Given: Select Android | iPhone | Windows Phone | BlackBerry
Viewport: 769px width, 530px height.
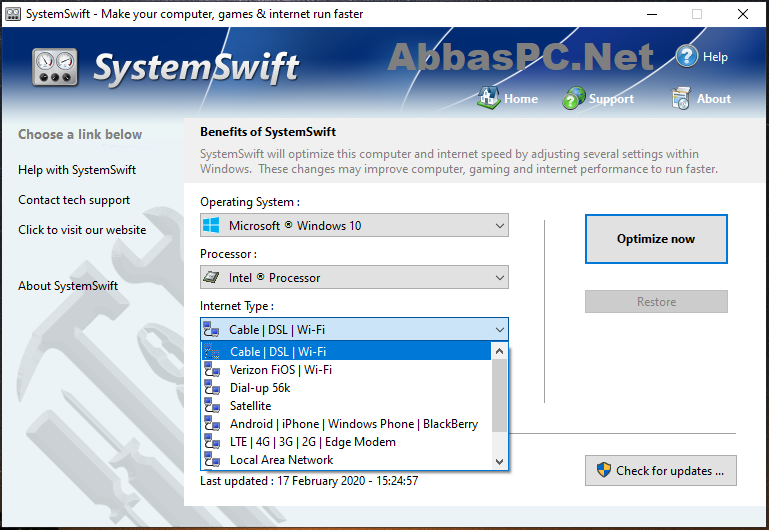Looking at the screenshot, I should pyautogui.click(x=346, y=424).
